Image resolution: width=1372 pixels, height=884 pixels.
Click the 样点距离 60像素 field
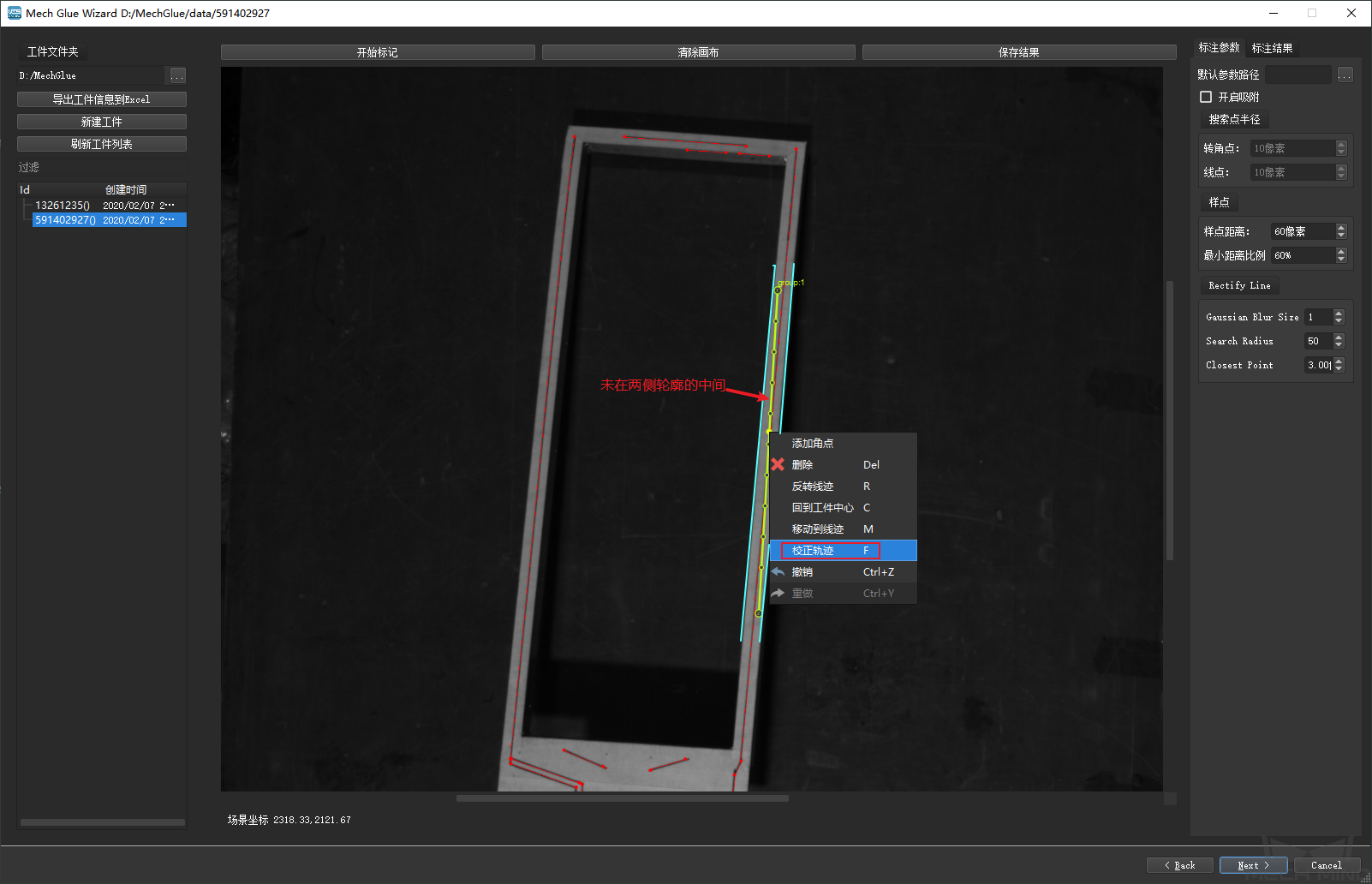(1303, 231)
